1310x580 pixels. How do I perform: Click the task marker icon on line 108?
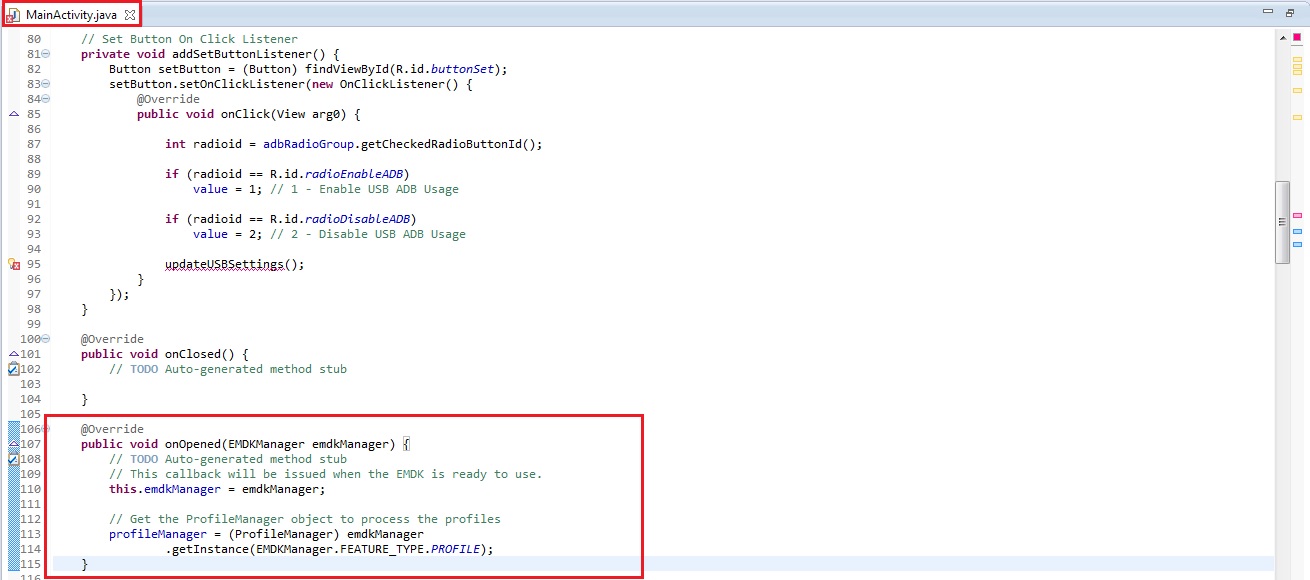tap(14, 459)
